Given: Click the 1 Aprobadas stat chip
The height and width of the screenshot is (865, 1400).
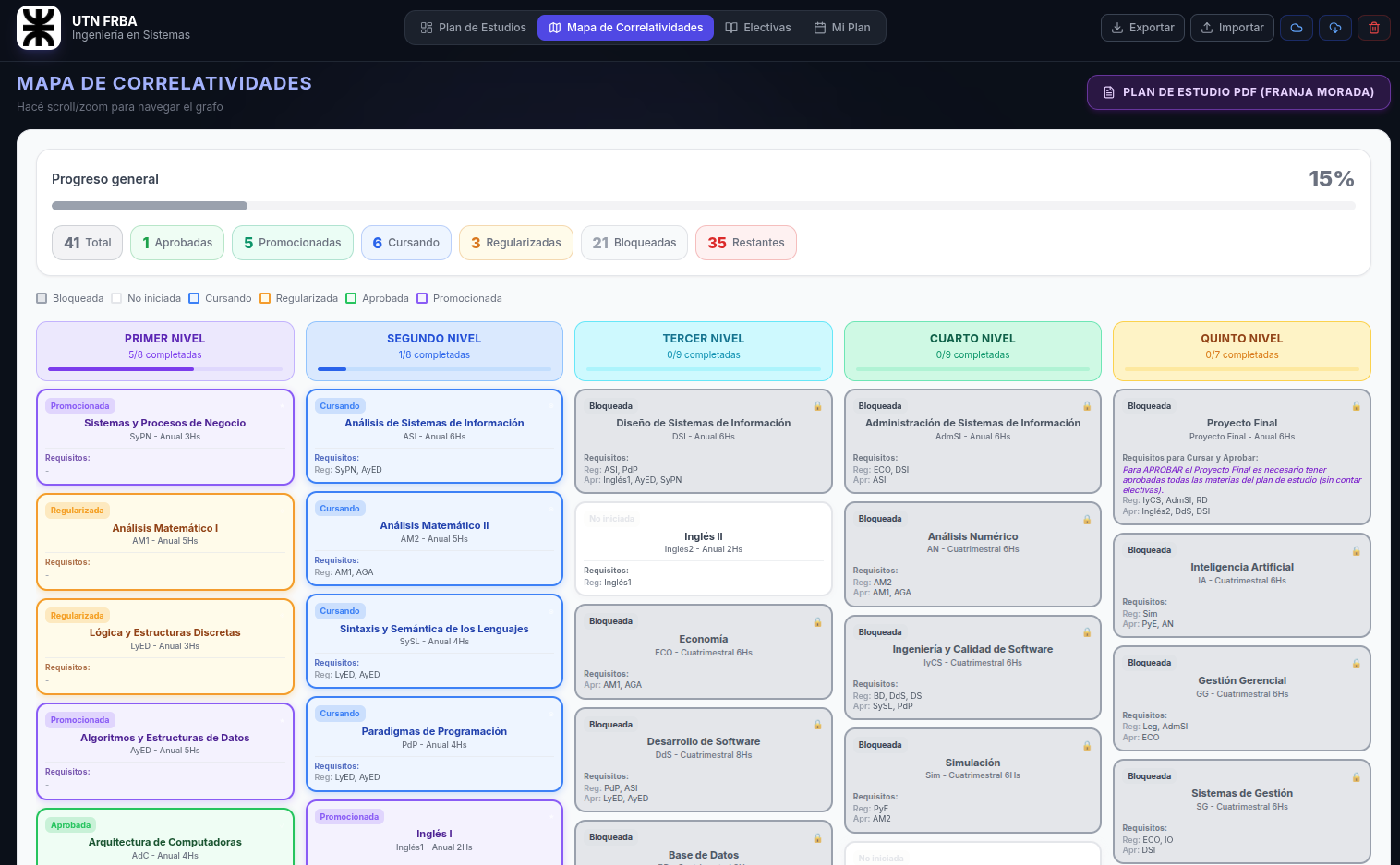Looking at the screenshot, I should (x=177, y=243).
